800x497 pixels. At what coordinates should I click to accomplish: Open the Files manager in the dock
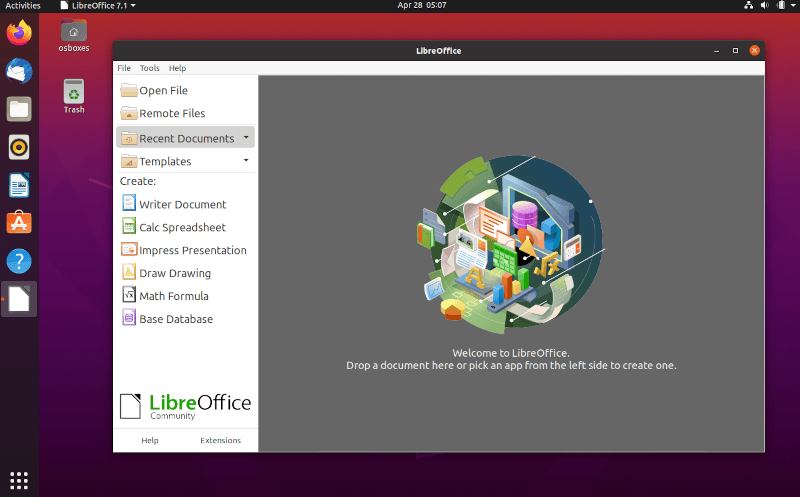tap(19, 109)
